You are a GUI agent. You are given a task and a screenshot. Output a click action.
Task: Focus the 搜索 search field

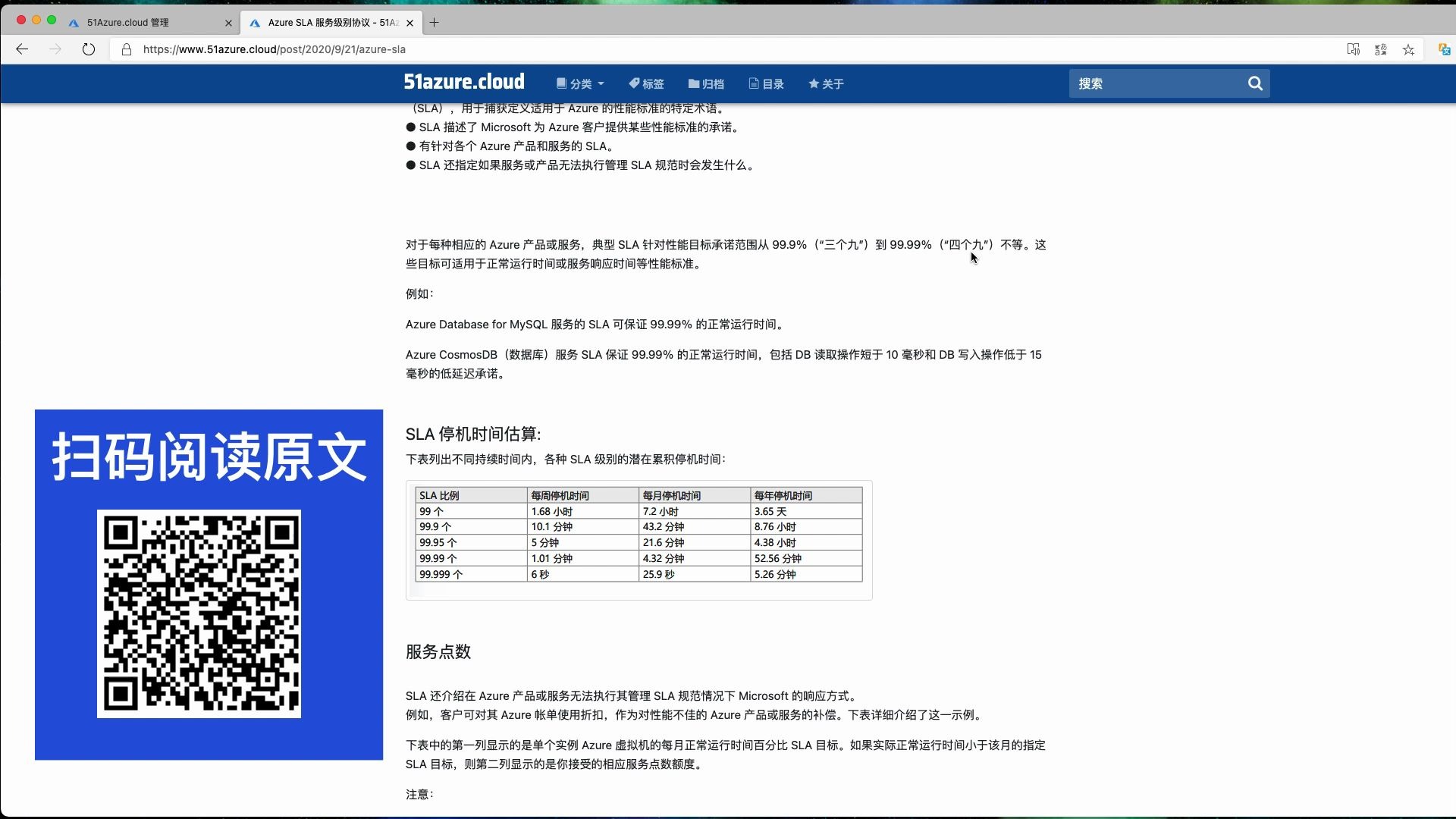click(x=1156, y=83)
